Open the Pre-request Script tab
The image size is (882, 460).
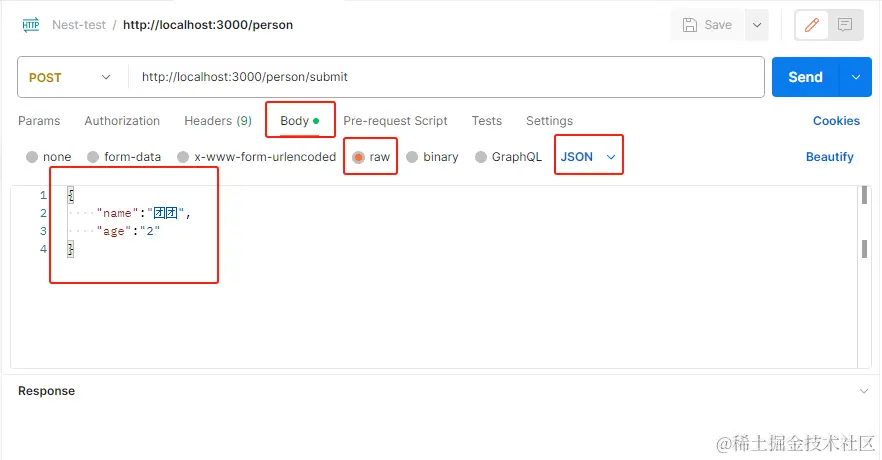[395, 121]
